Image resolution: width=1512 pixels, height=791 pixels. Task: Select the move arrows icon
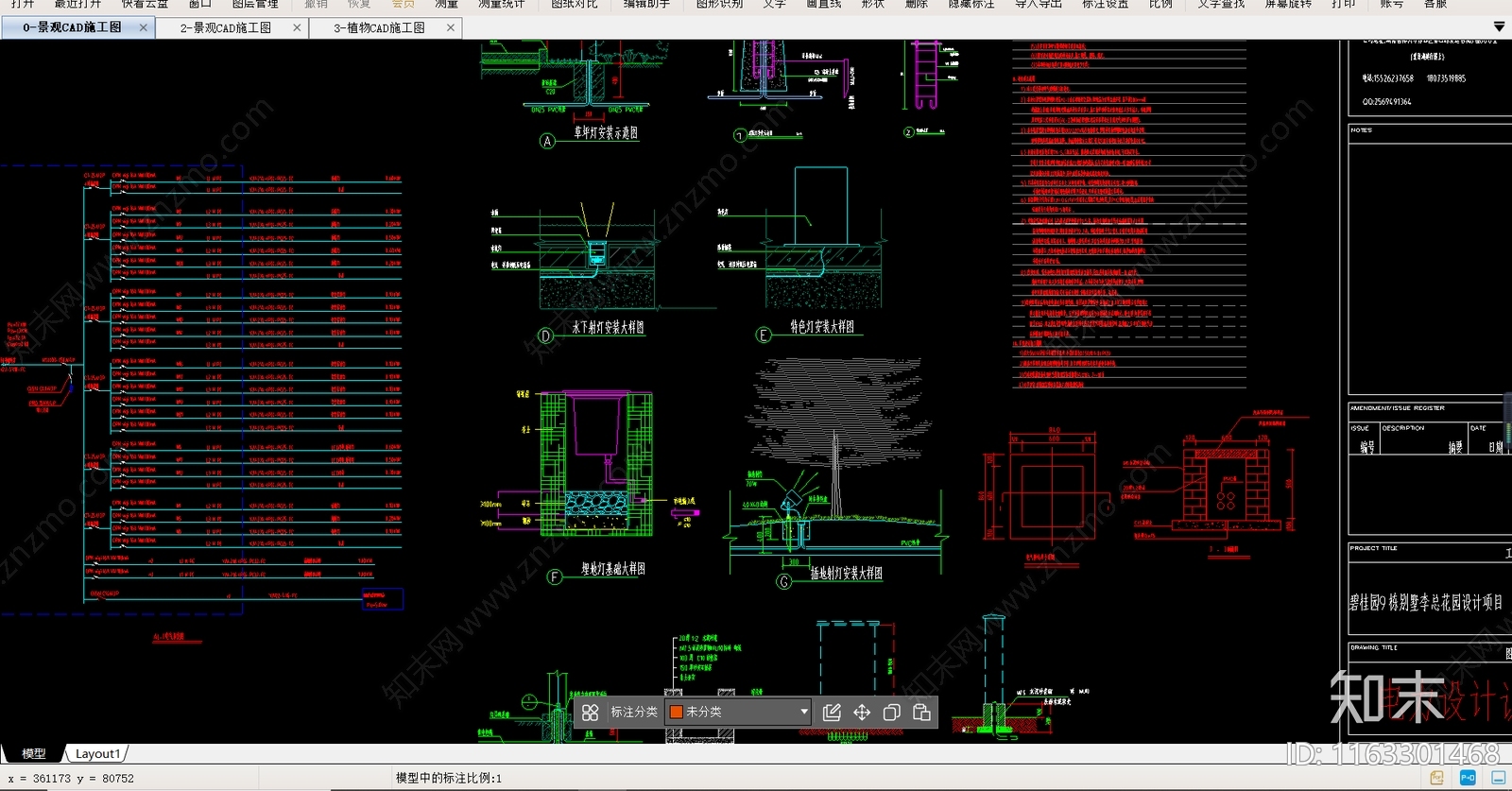pyautogui.click(x=862, y=713)
